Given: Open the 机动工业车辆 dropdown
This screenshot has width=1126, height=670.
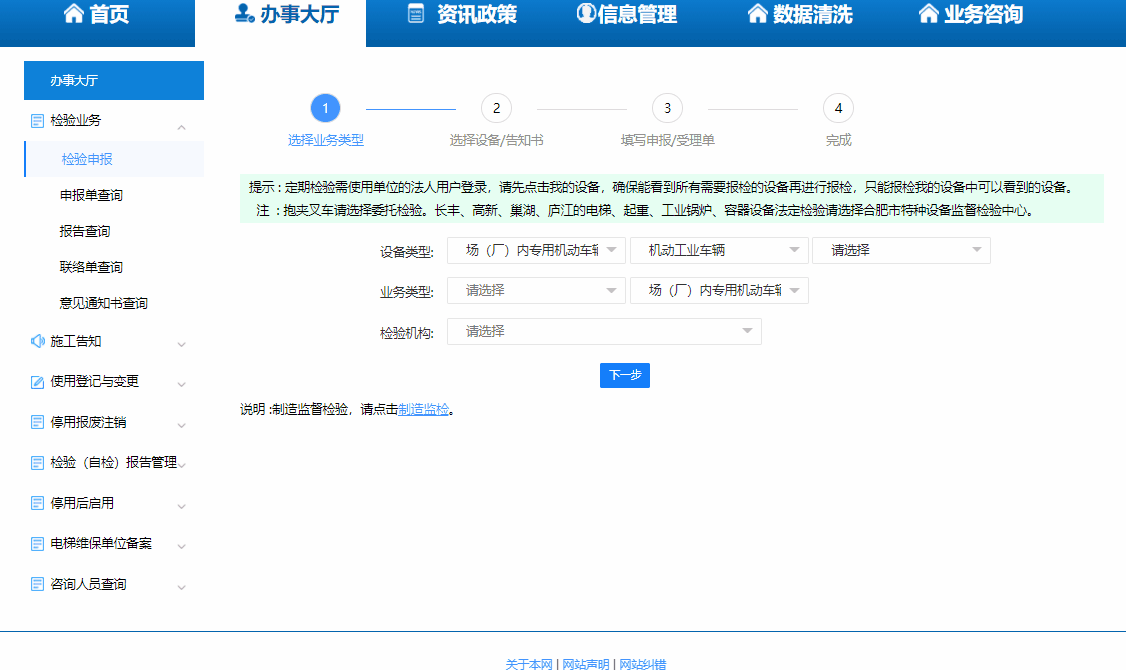Looking at the screenshot, I should coord(719,250).
